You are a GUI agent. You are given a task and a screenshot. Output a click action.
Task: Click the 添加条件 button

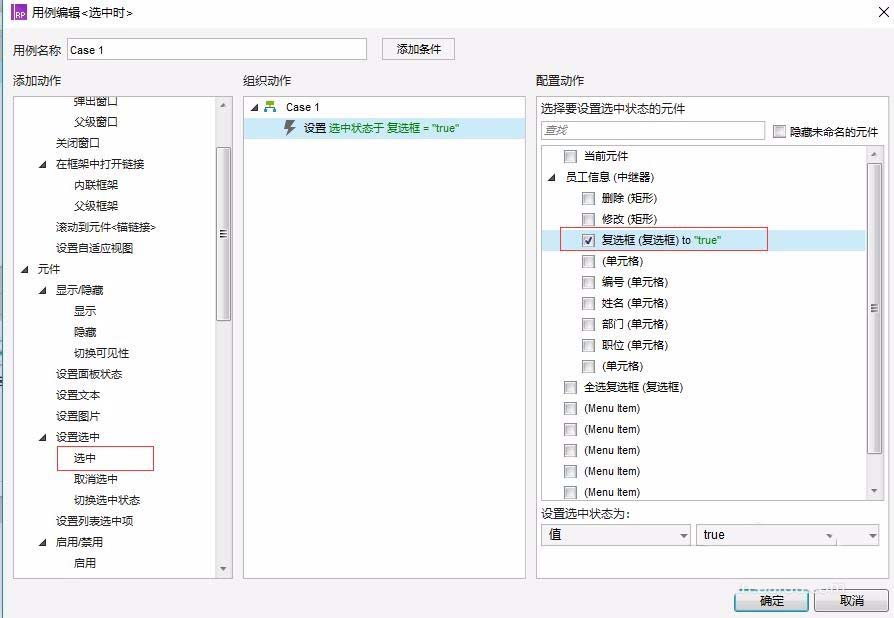(x=418, y=49)
